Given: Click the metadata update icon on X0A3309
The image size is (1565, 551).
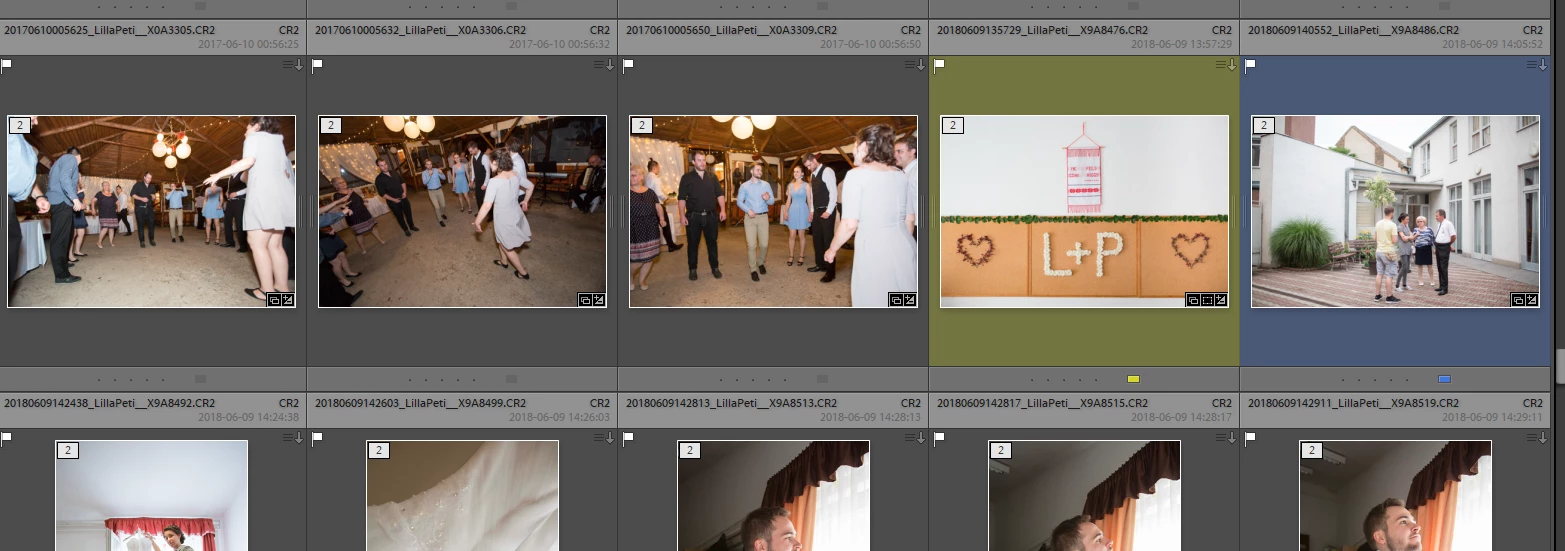Looking at the screenshot, I should [x=915, y=65].
